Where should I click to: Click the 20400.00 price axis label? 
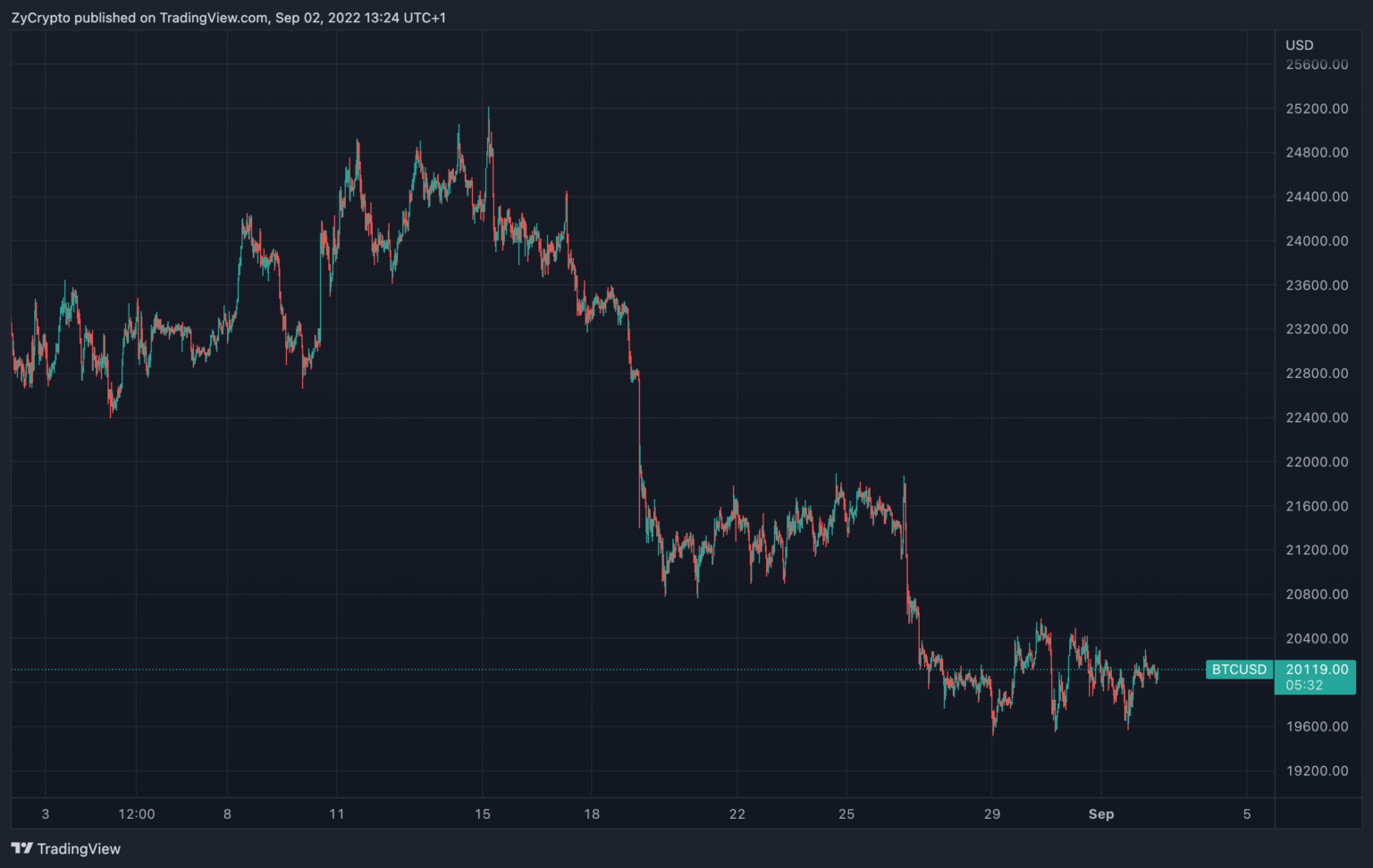click(x=1317, y=638)
